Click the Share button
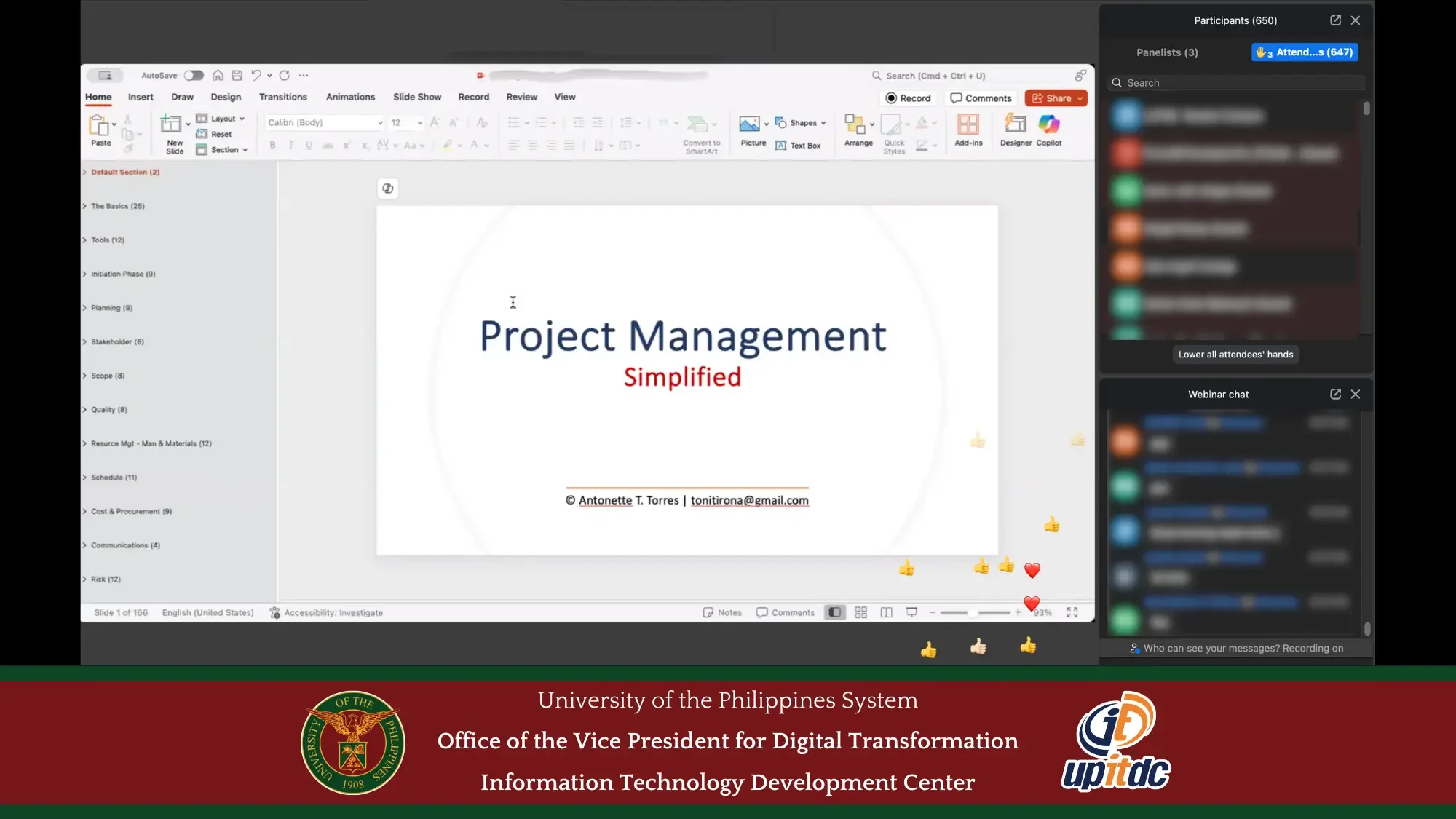 point(1056,98)
